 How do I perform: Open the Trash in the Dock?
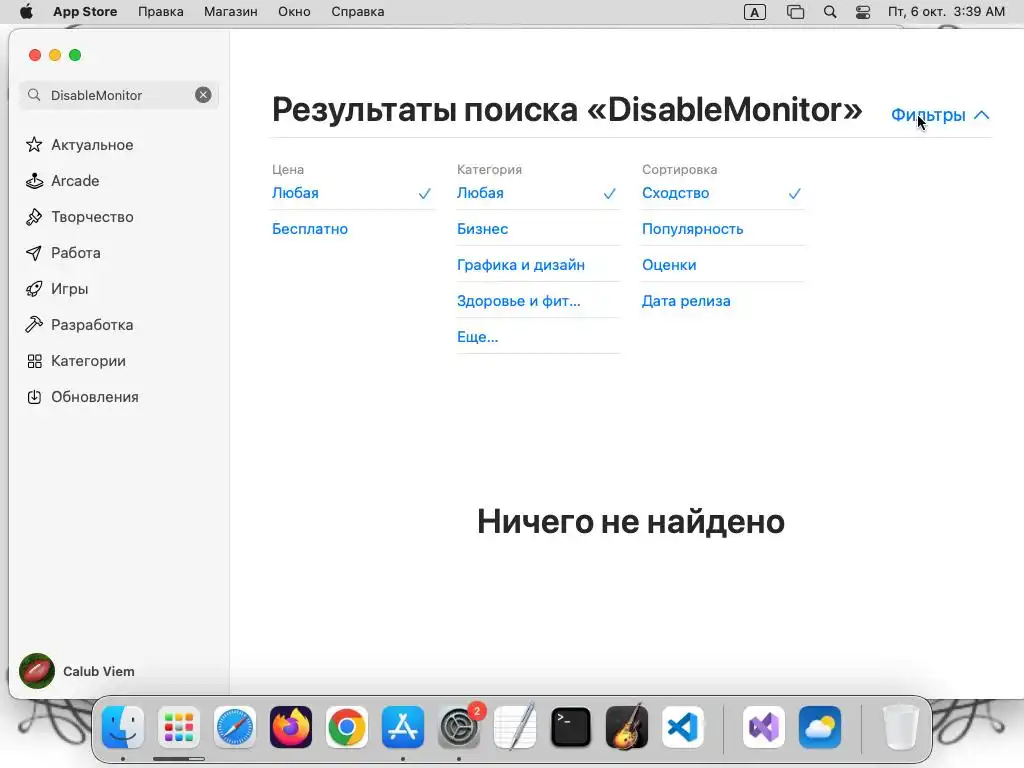(901, 727)
